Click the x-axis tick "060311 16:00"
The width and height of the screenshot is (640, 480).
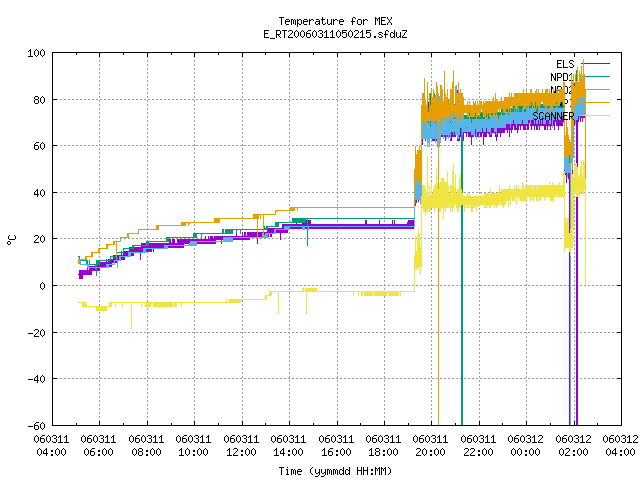point(336,446)
